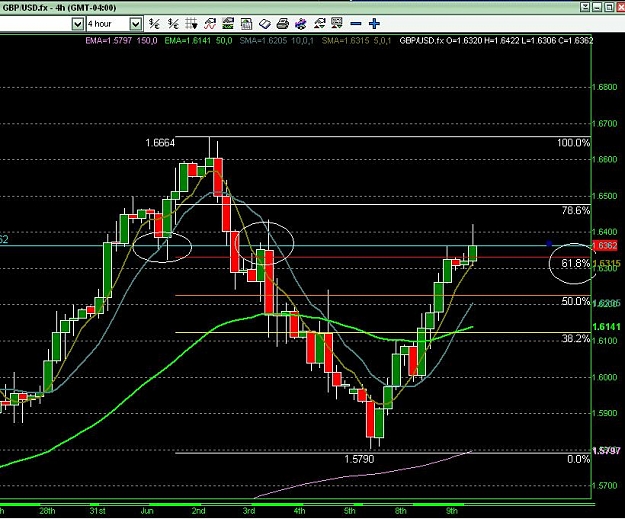Click the 100.0% Fibonacci level label
The width and height of the screenshot is (625, 519).
(573, 143)
